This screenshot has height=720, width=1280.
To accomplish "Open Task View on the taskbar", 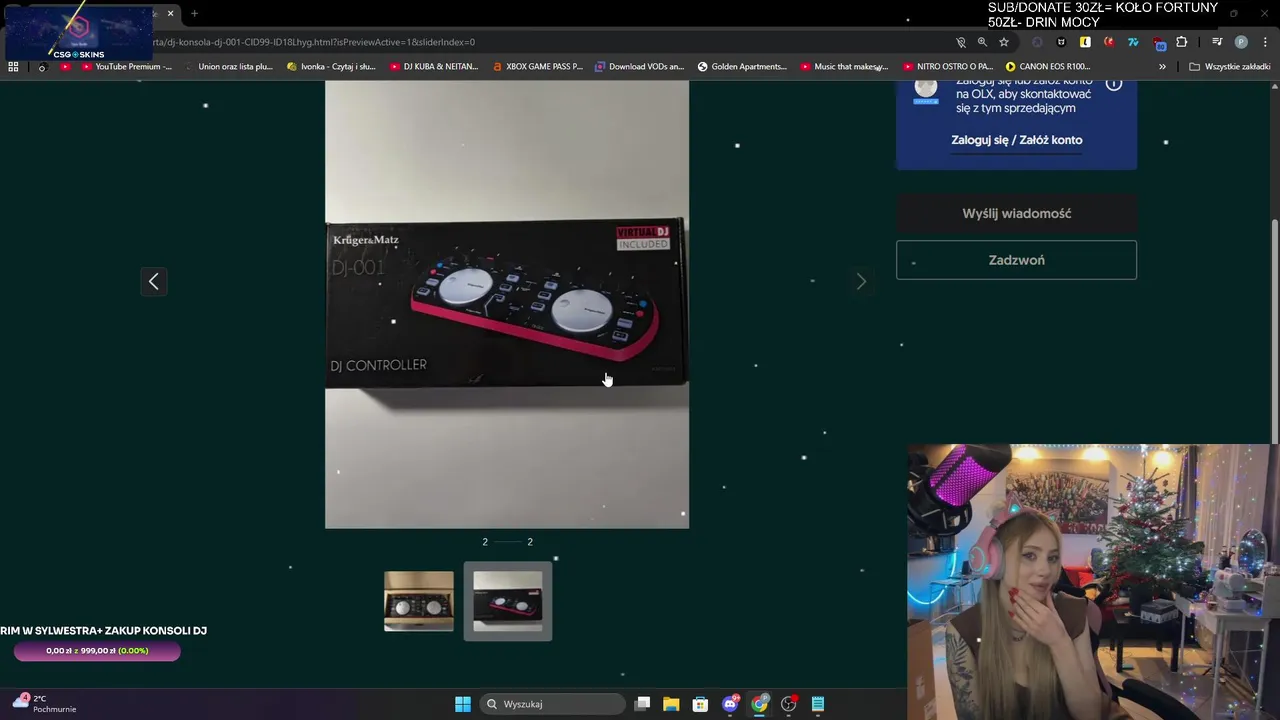I will pyautogui.click(x=643, y=704).
